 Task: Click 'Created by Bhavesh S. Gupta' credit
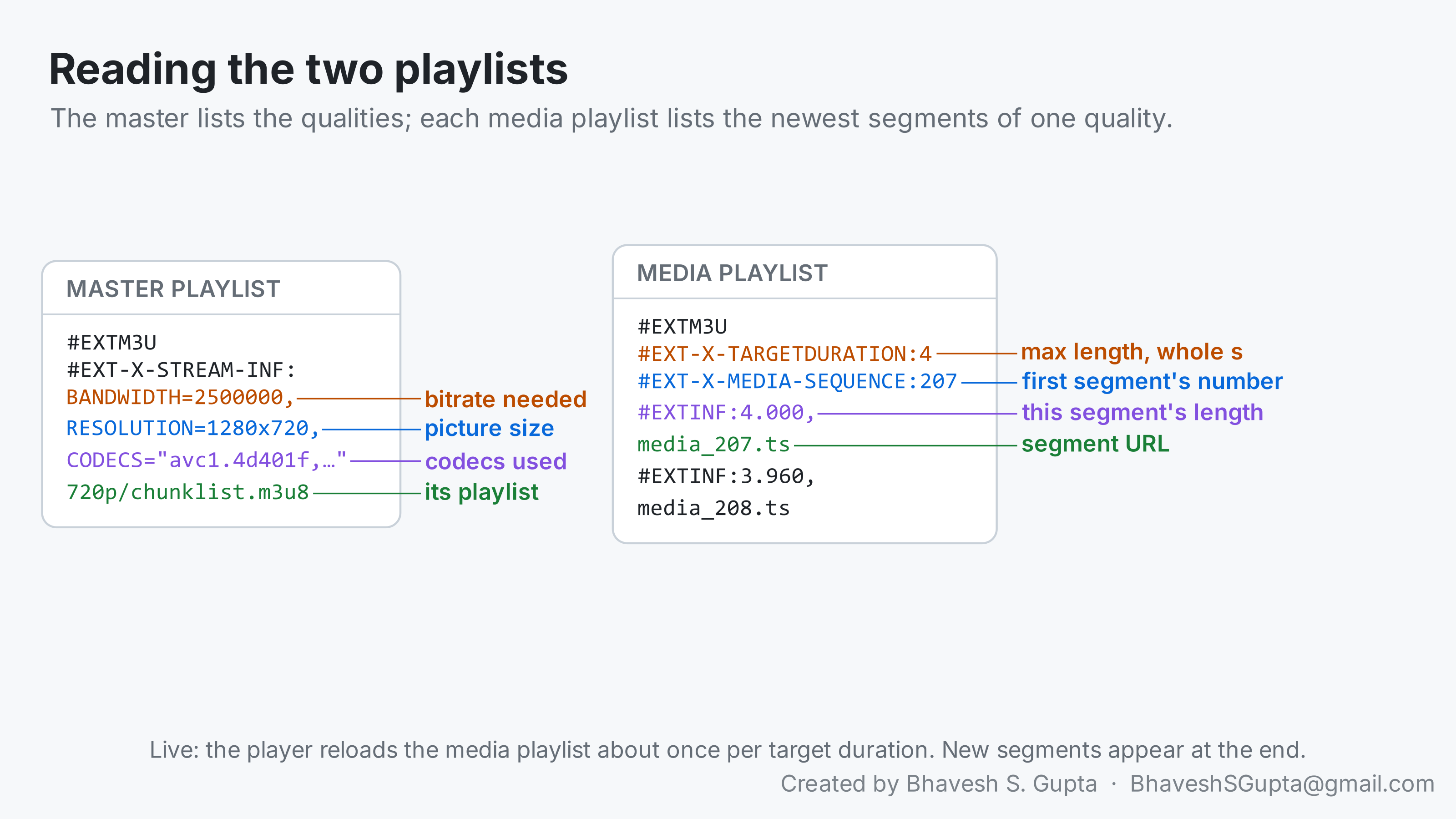coord(939,784)
